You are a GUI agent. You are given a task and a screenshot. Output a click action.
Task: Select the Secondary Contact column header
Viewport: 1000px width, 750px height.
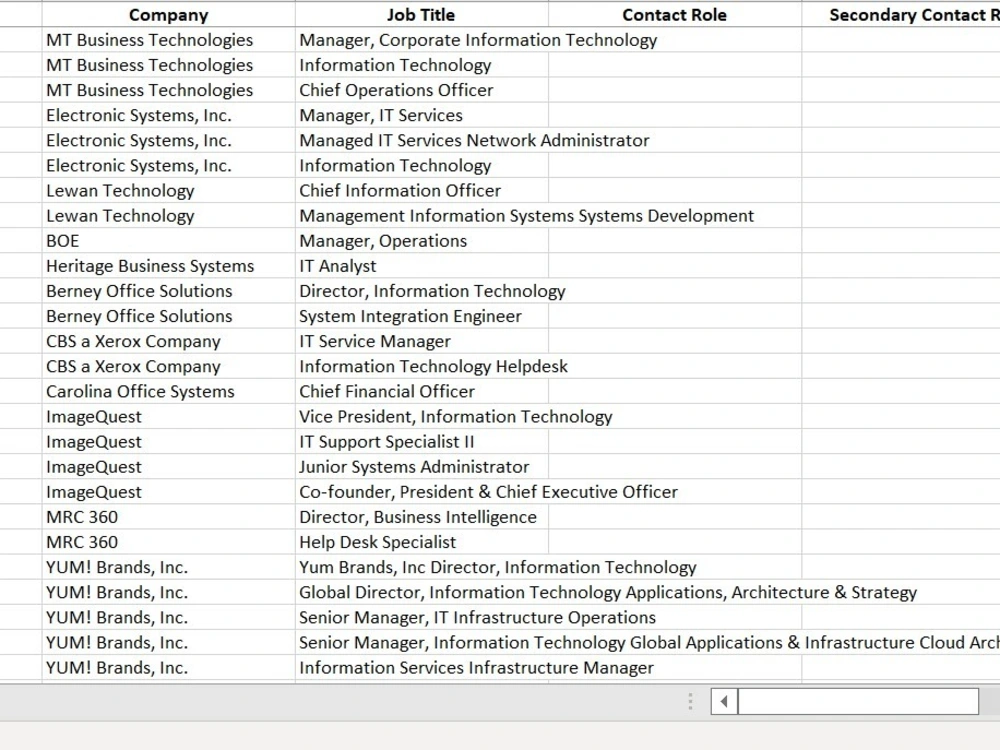pyautogui.click(x=901, y=15)
